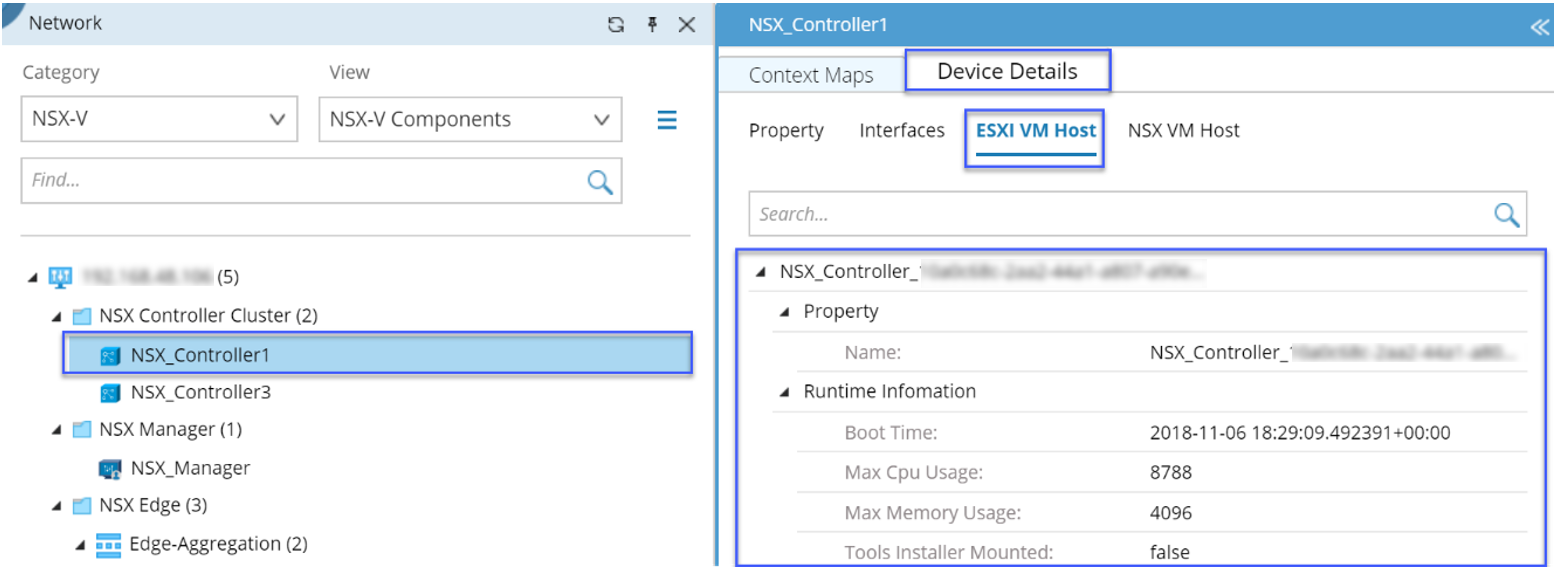Open the hamburger menu beside View dropdown
The width and height of the screenshot is (1558, 584).
tap(667, 120)
